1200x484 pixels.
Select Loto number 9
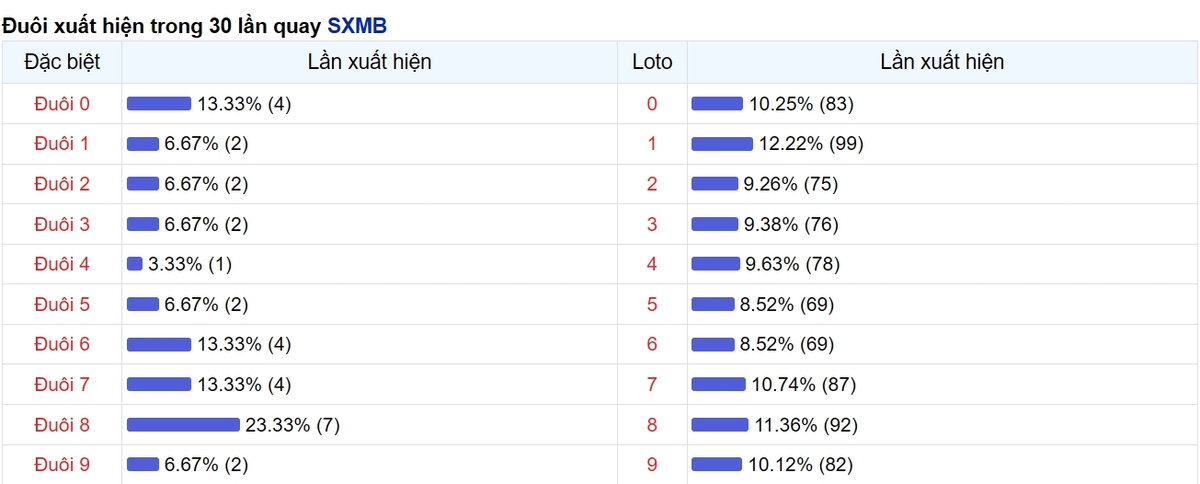coord(652,464)
